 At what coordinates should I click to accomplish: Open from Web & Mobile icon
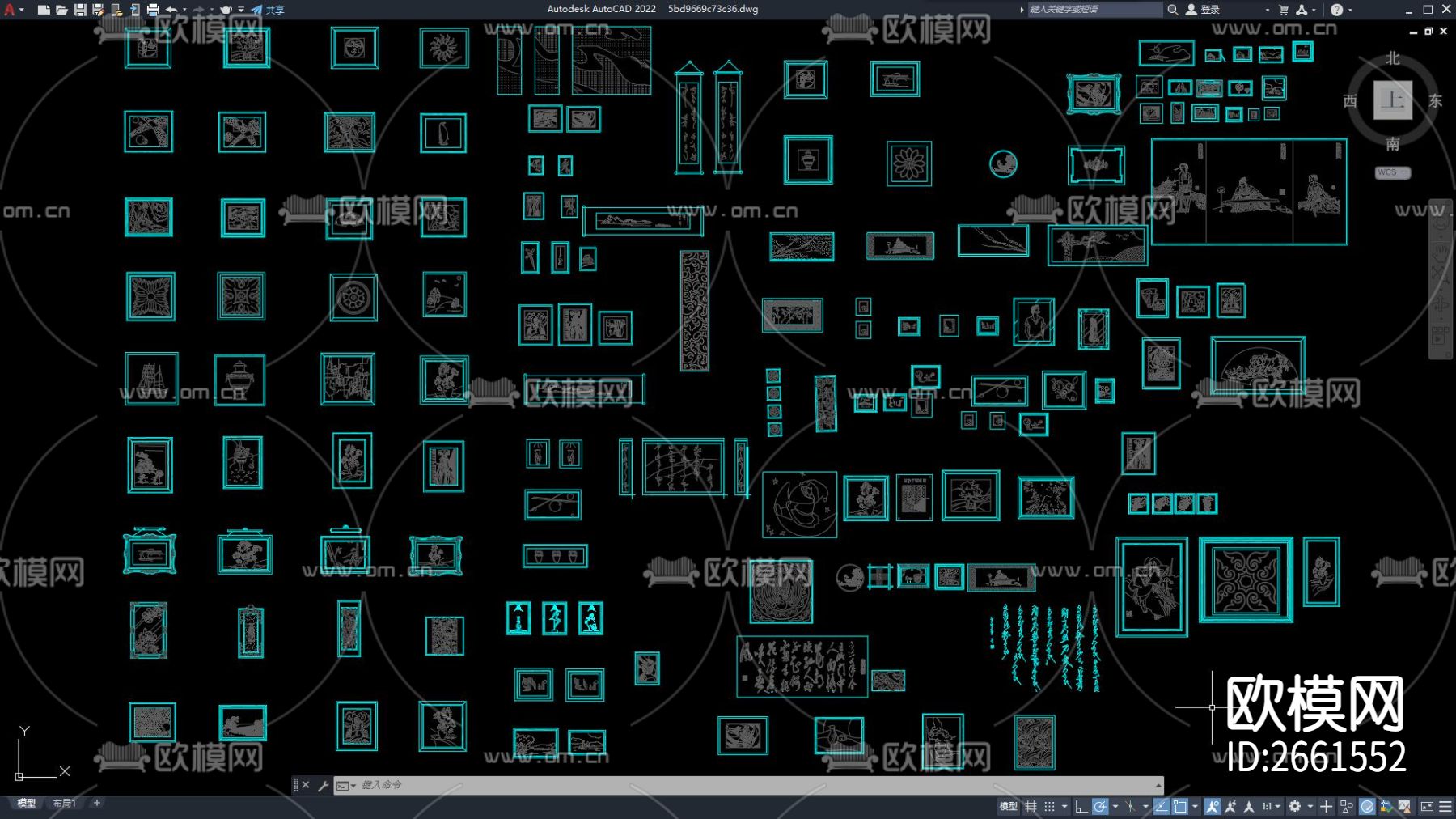pos(116,10)
